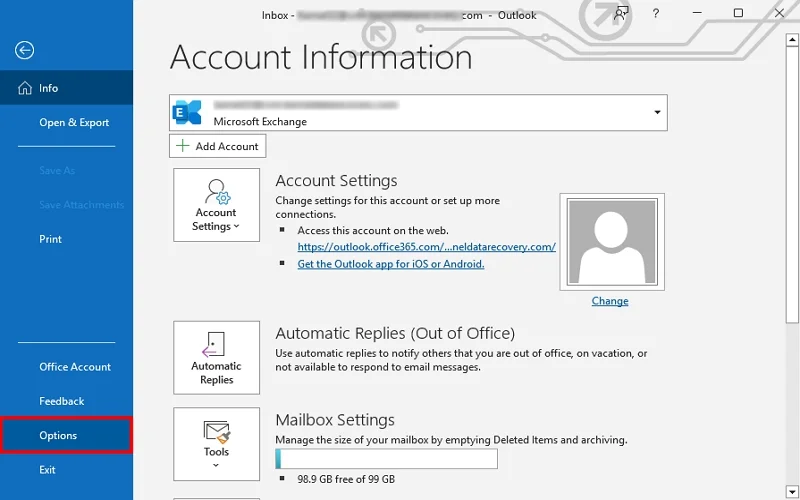Click the help question mark icon
Image resolution: width=800 pixels, height=500 pixels.
tap(656, 14)
